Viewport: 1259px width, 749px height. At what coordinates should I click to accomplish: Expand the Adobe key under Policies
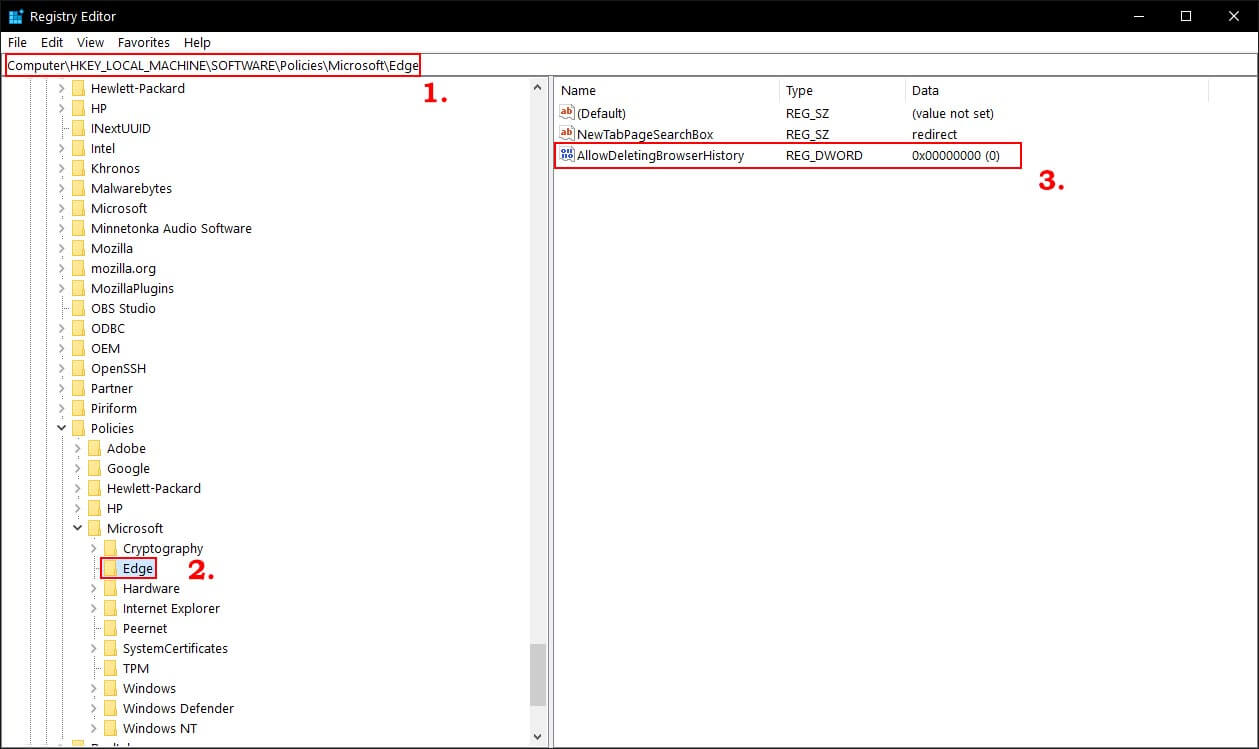[78, 448]
